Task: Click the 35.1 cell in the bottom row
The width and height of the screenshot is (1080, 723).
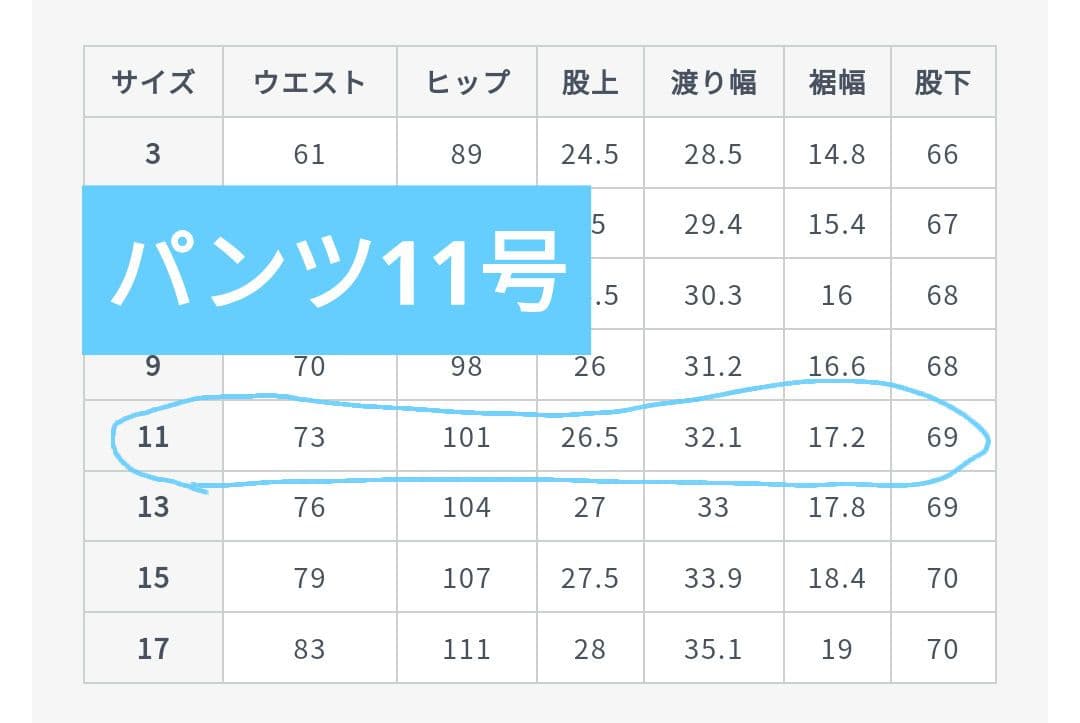Action: click(713, 649)
